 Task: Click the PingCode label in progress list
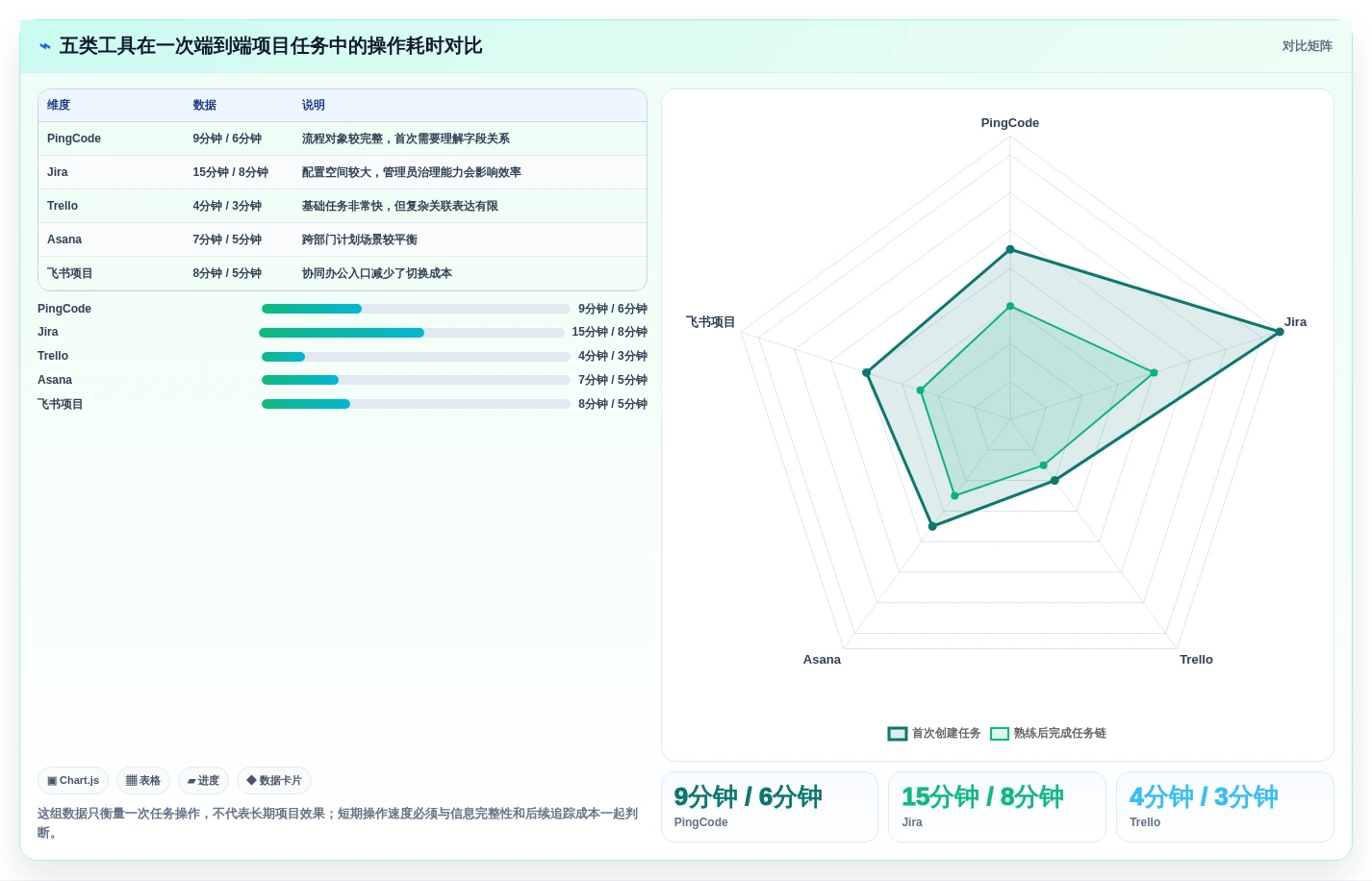tap(64, 309)
